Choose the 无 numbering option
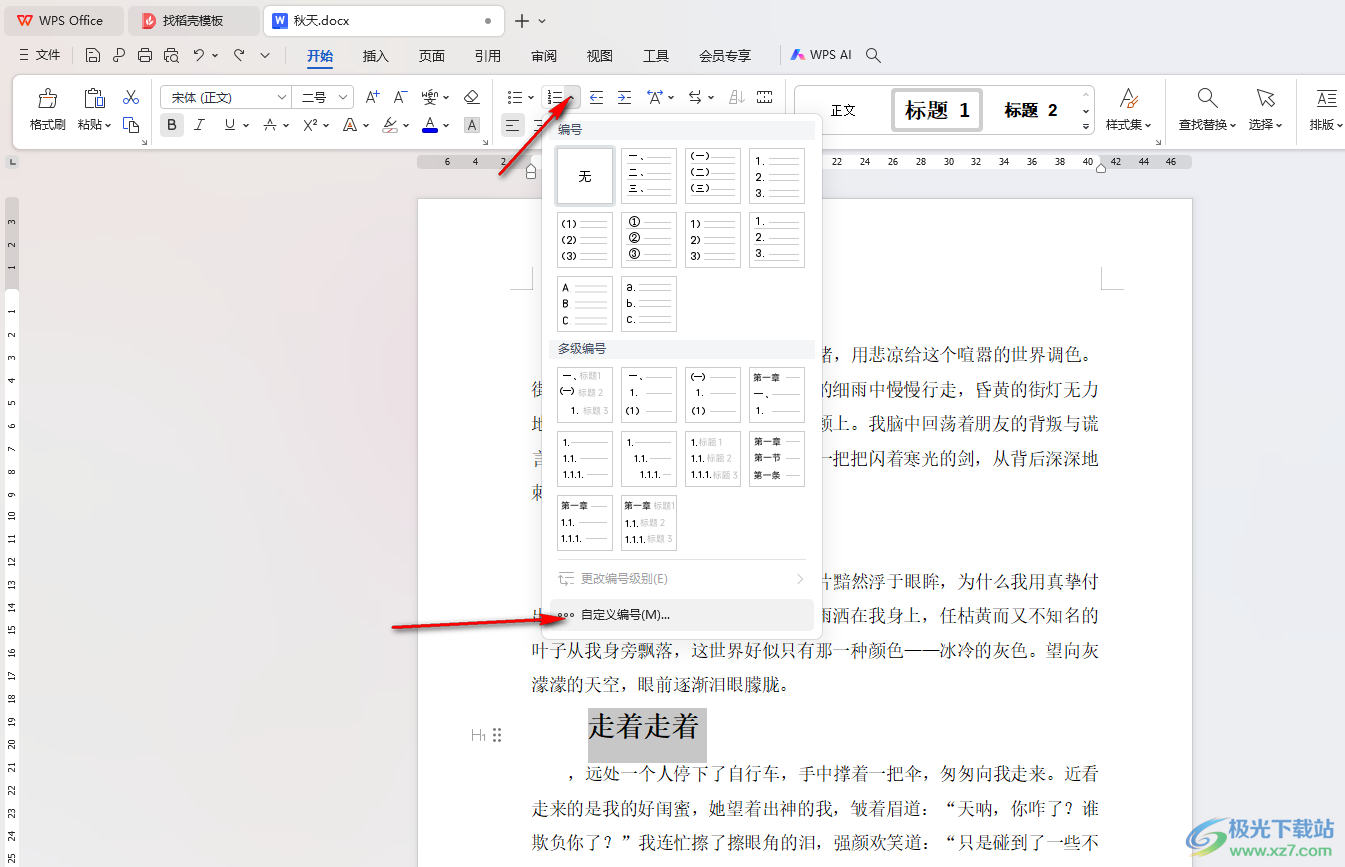This screenshot has height=867, width=1345. [x=585, y=176]
